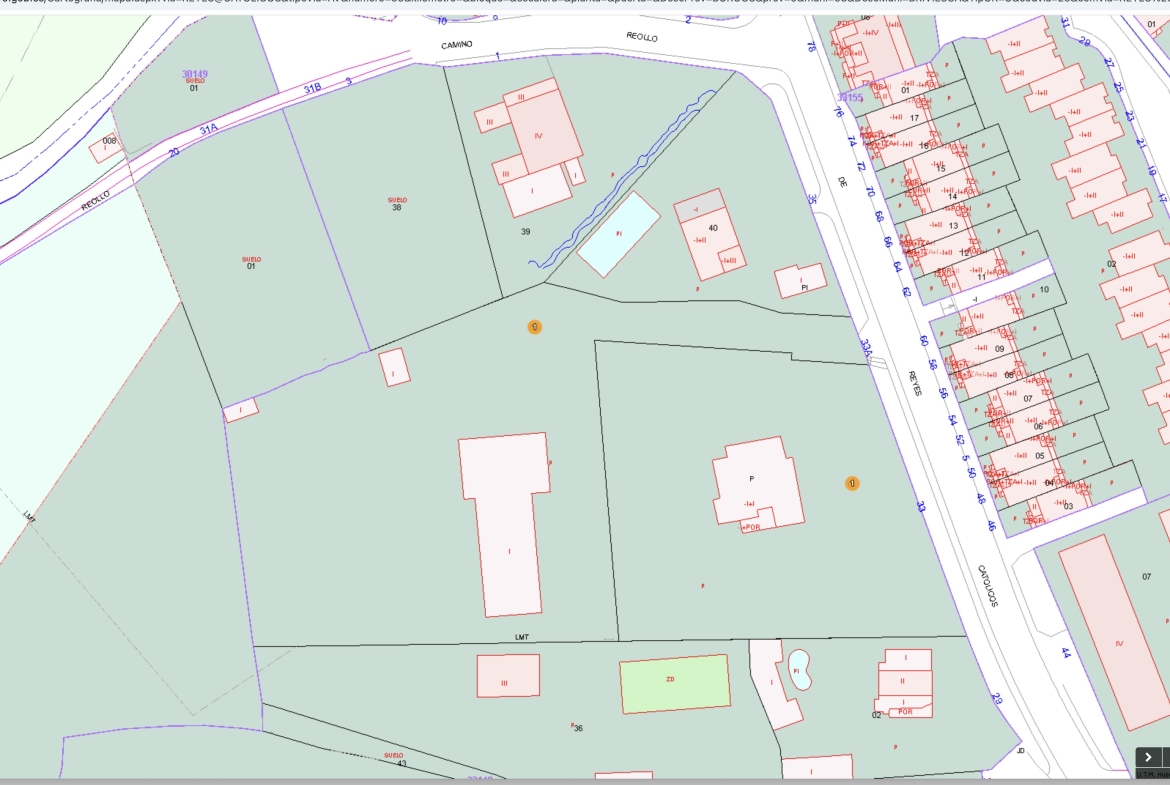1170x785 pixels.
Task: Select the green ZD sports zone rectangle
Action: pos(675,684)
